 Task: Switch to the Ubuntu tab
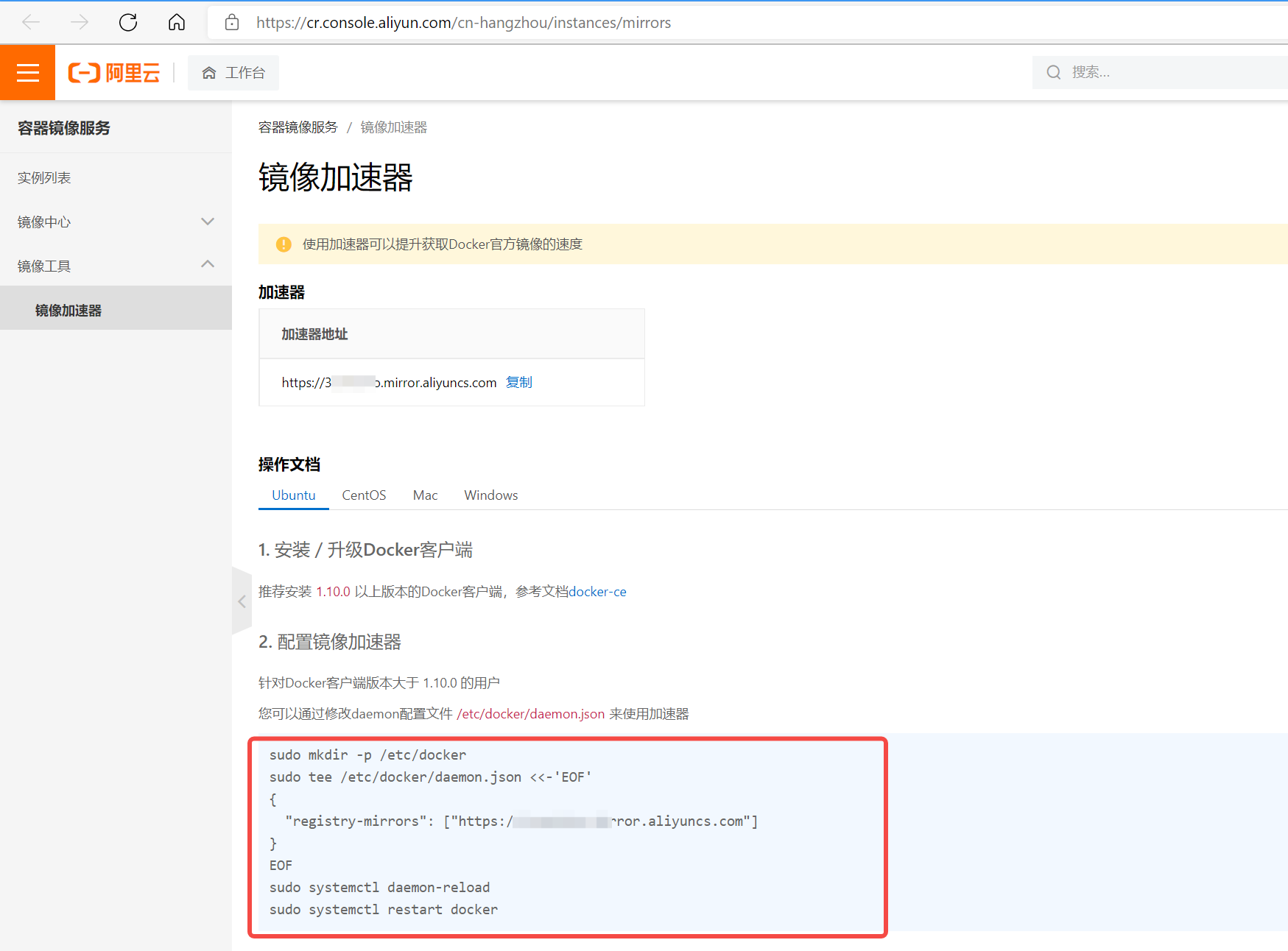294,495
